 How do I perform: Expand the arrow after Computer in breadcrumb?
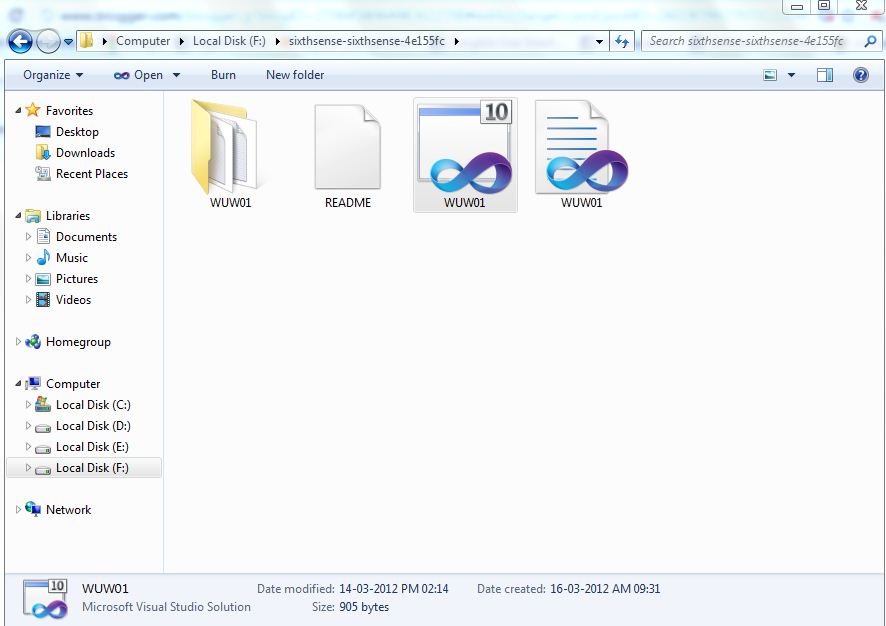click(x=181, y=41)
